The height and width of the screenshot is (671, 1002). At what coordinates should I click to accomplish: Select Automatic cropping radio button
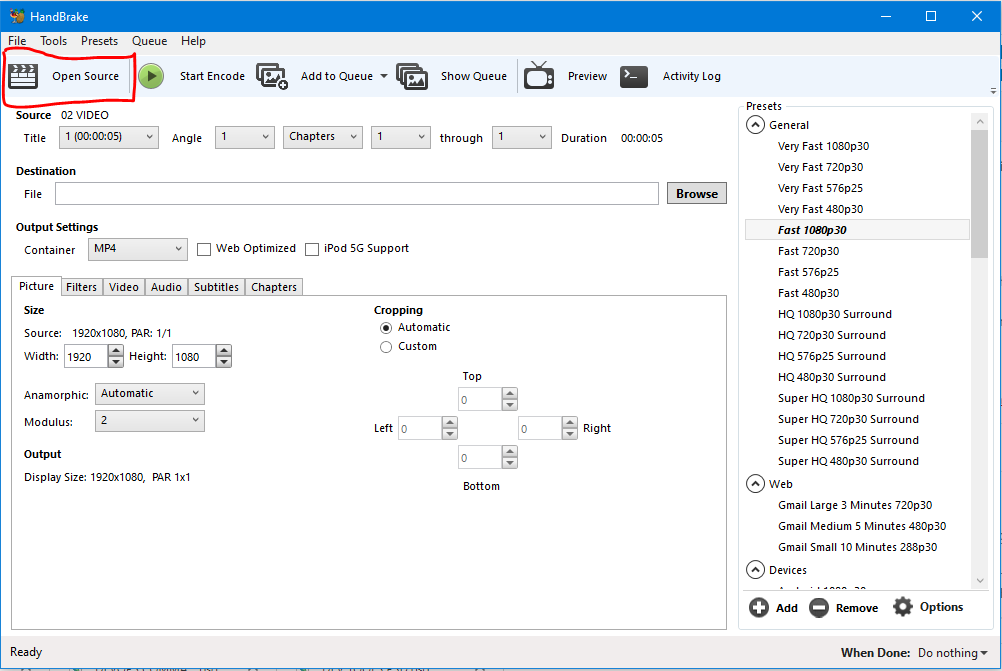(x=386, y=328)
